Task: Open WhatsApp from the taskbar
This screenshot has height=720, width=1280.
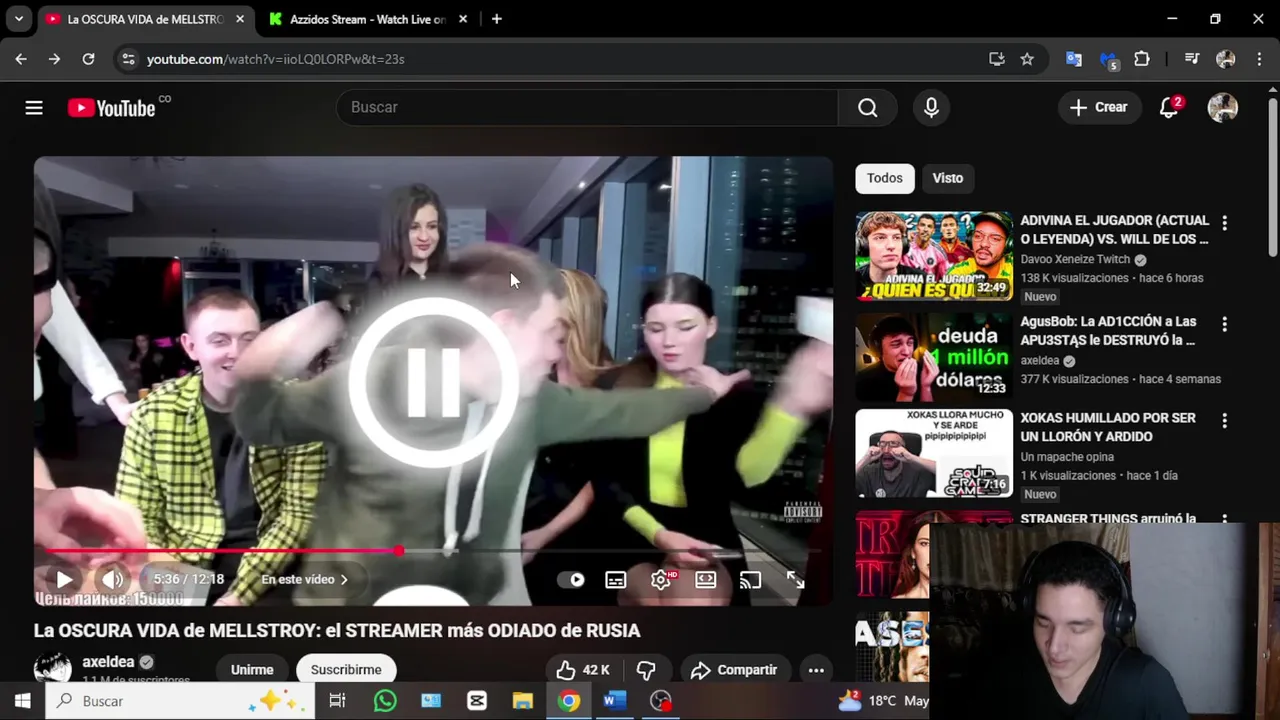Action: (x=385, y=701)
